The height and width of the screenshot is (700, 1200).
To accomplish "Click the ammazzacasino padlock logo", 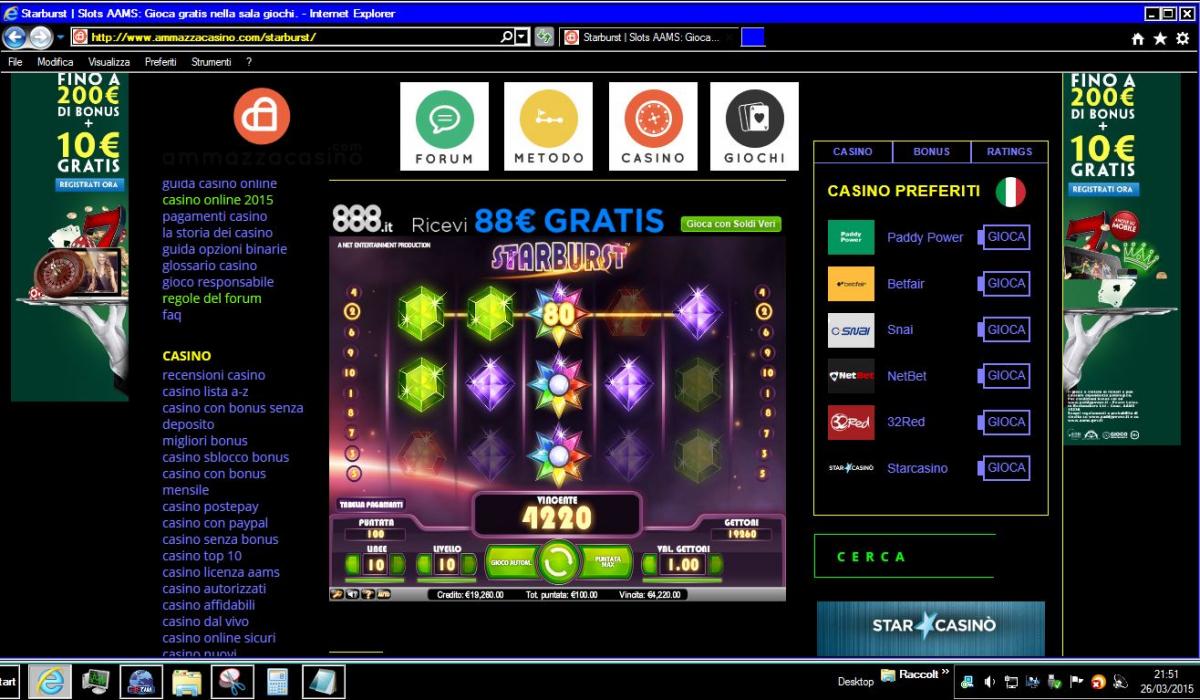I will (262, 116).
